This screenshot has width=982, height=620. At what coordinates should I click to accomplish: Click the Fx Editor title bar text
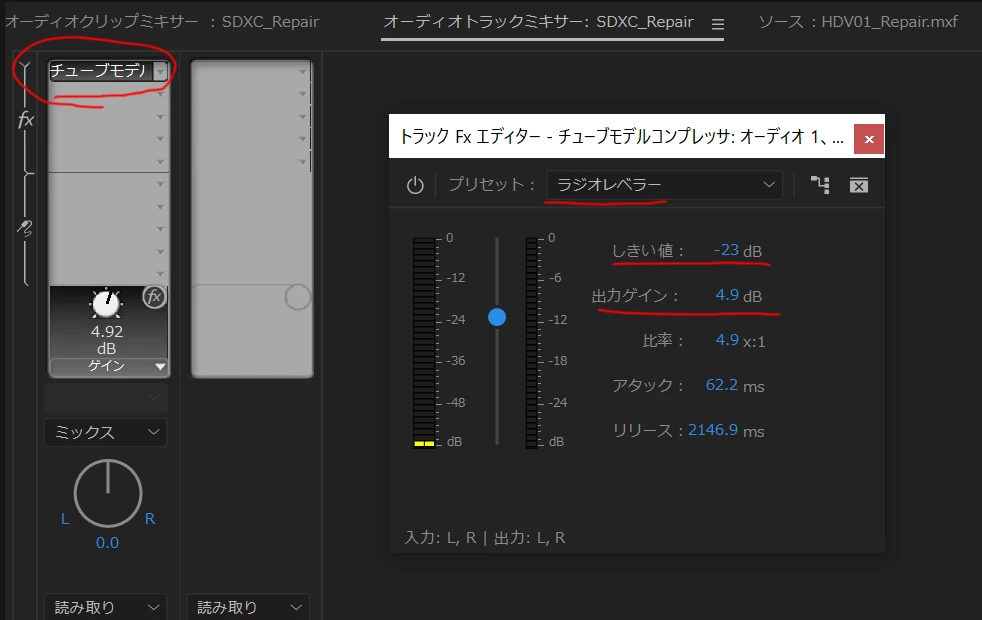coord(621,137)
